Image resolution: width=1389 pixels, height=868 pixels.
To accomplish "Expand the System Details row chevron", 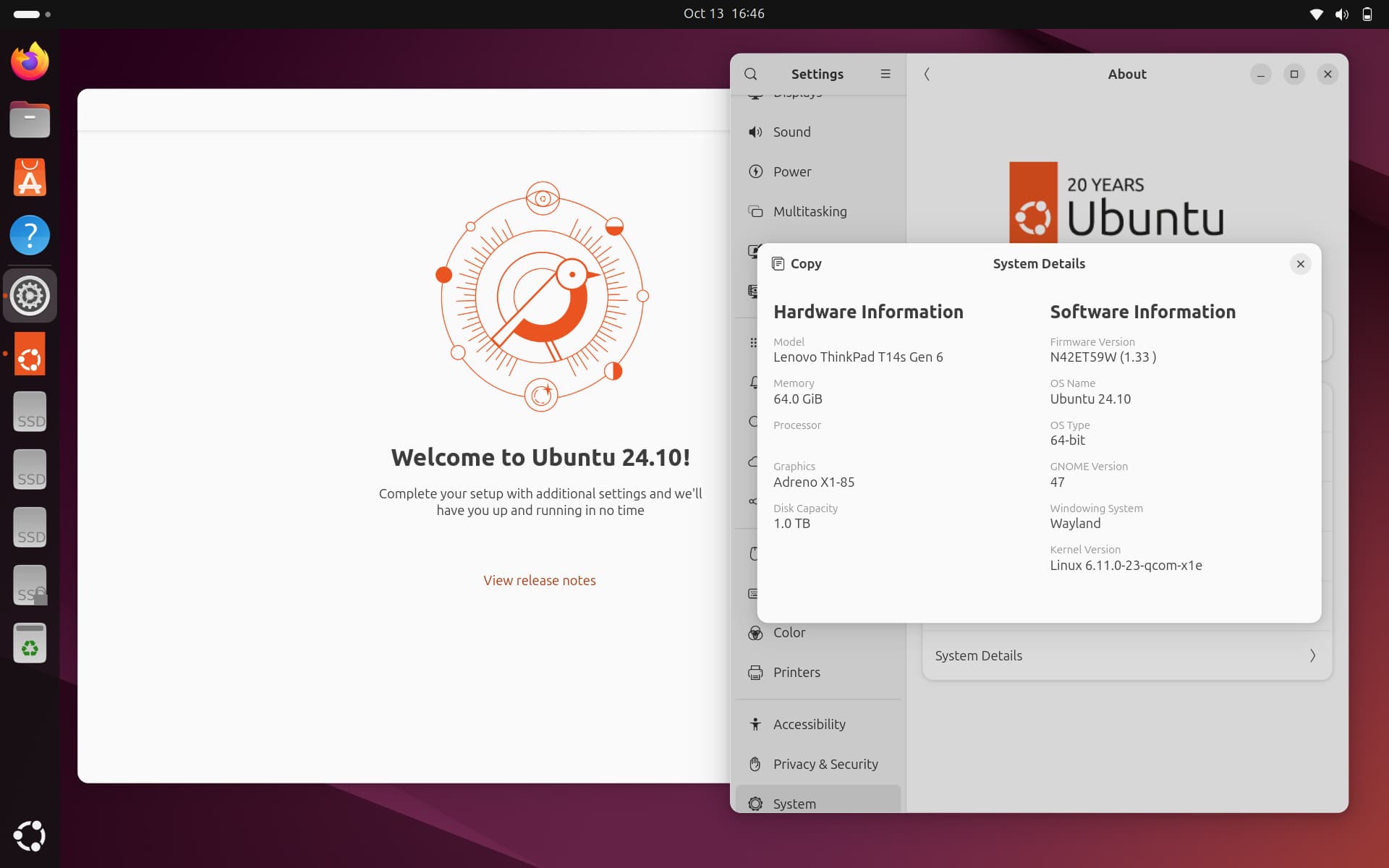I will [1313, 655].
